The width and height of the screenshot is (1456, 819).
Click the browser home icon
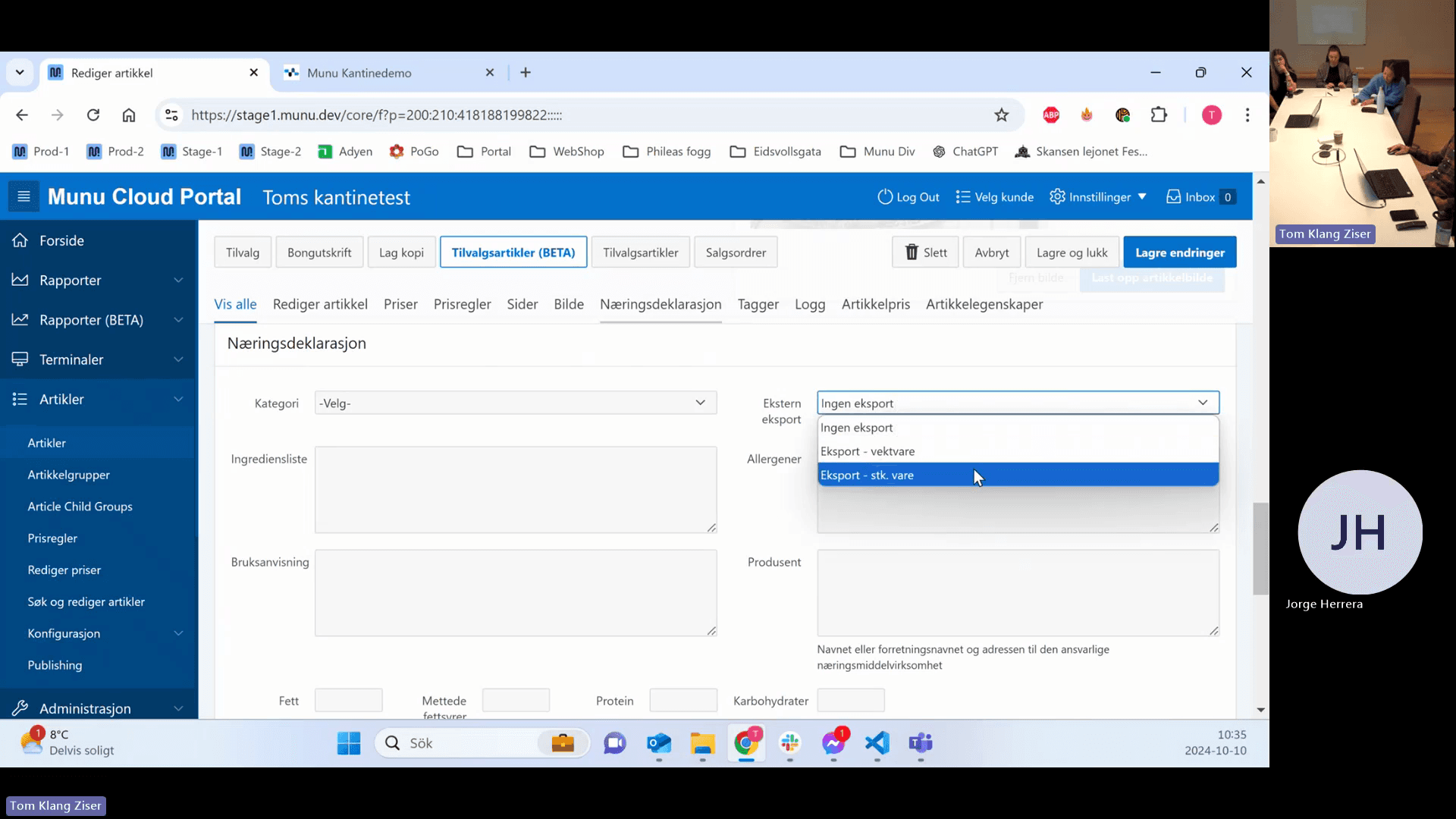(129, 115)
